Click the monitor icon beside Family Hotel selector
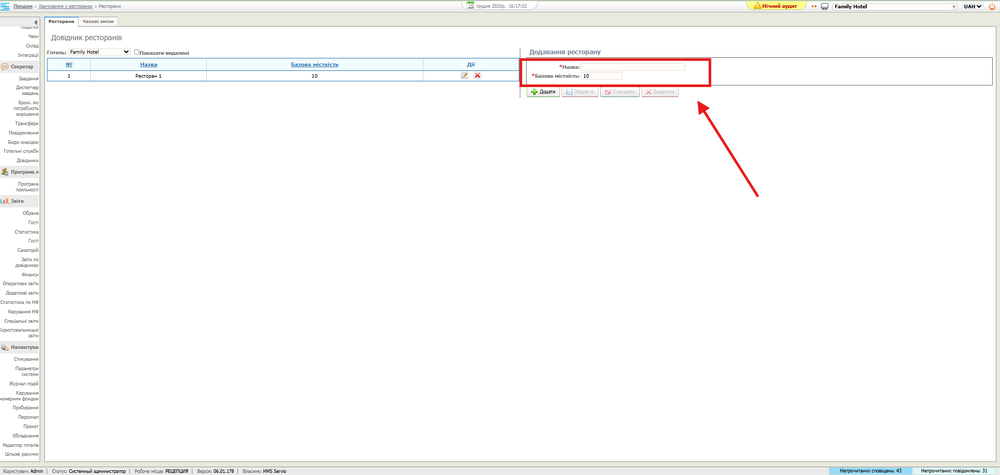 [x=825, y=6]
